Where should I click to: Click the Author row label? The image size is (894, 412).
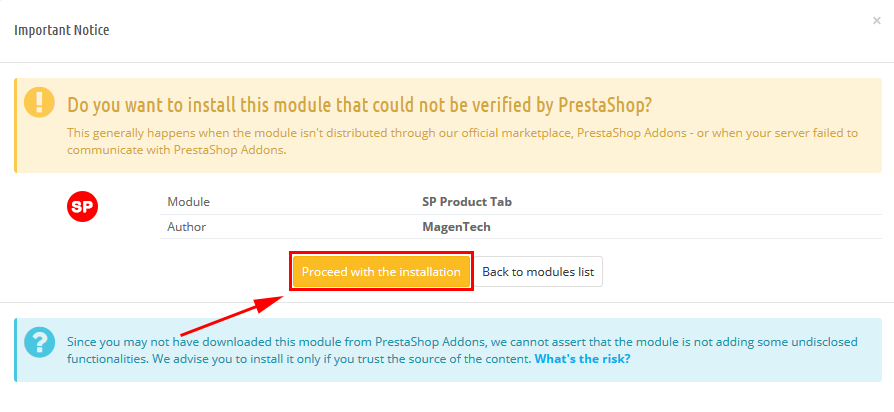click(x=186, y=227)
